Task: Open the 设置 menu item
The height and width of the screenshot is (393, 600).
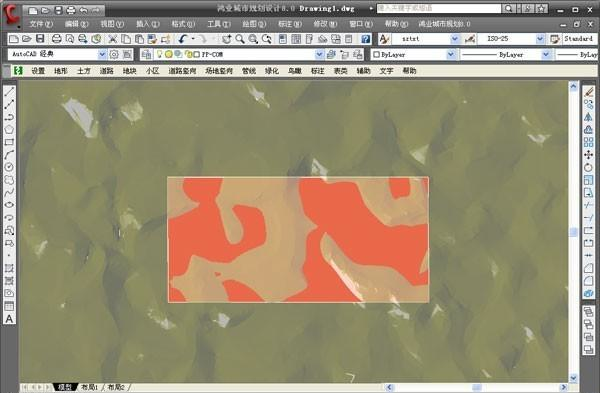Action: coord(38,70)
